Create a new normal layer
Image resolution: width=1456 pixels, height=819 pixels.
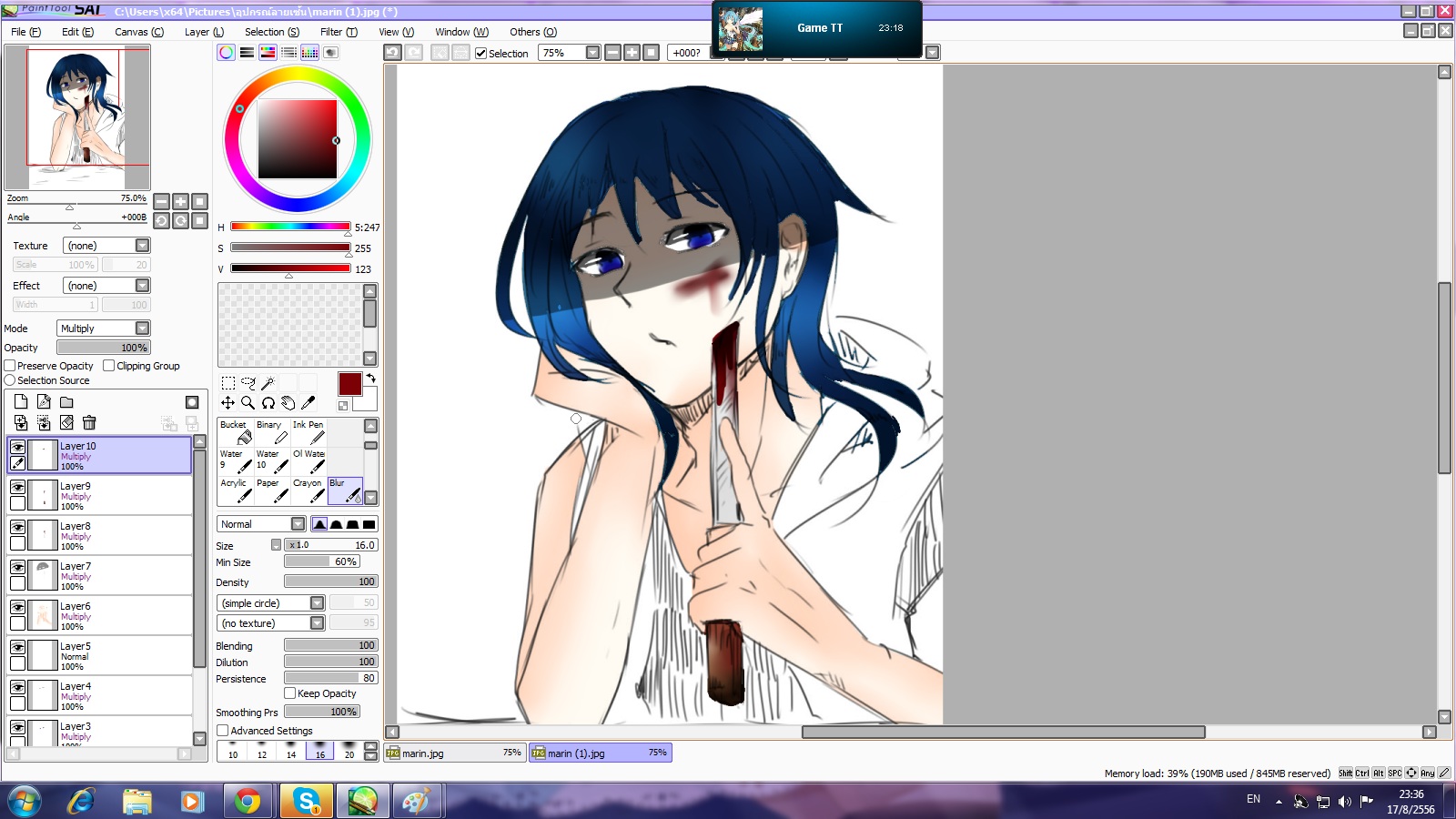pos(21,402)
